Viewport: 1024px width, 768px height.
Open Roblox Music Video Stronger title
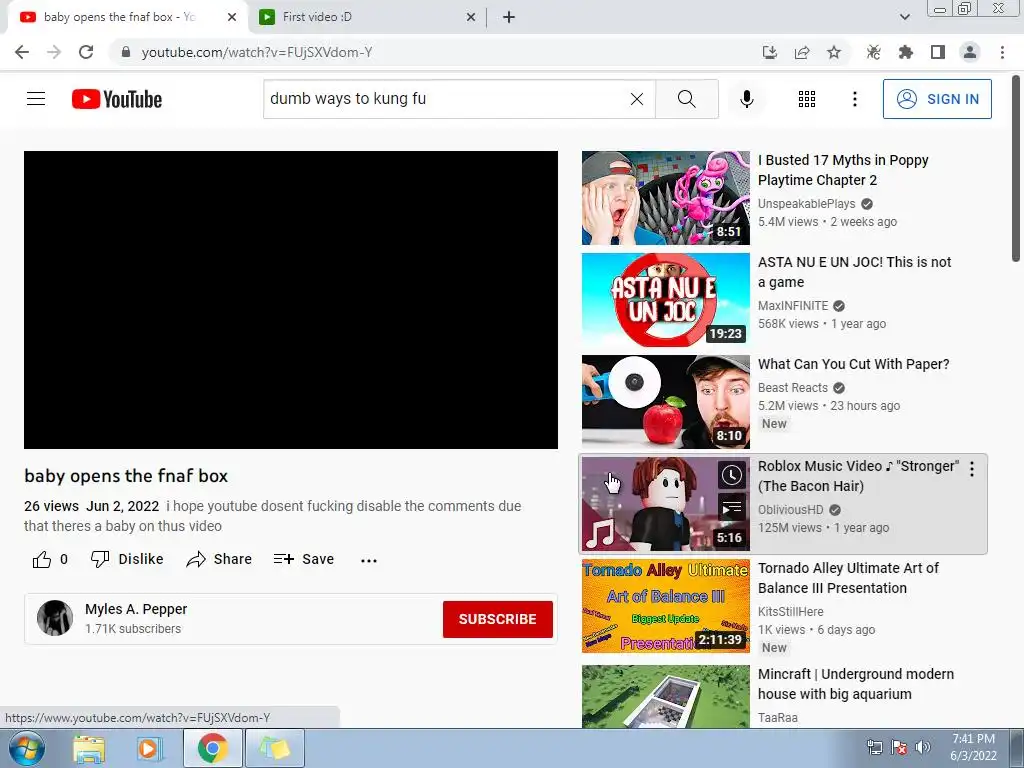(858, 476)
